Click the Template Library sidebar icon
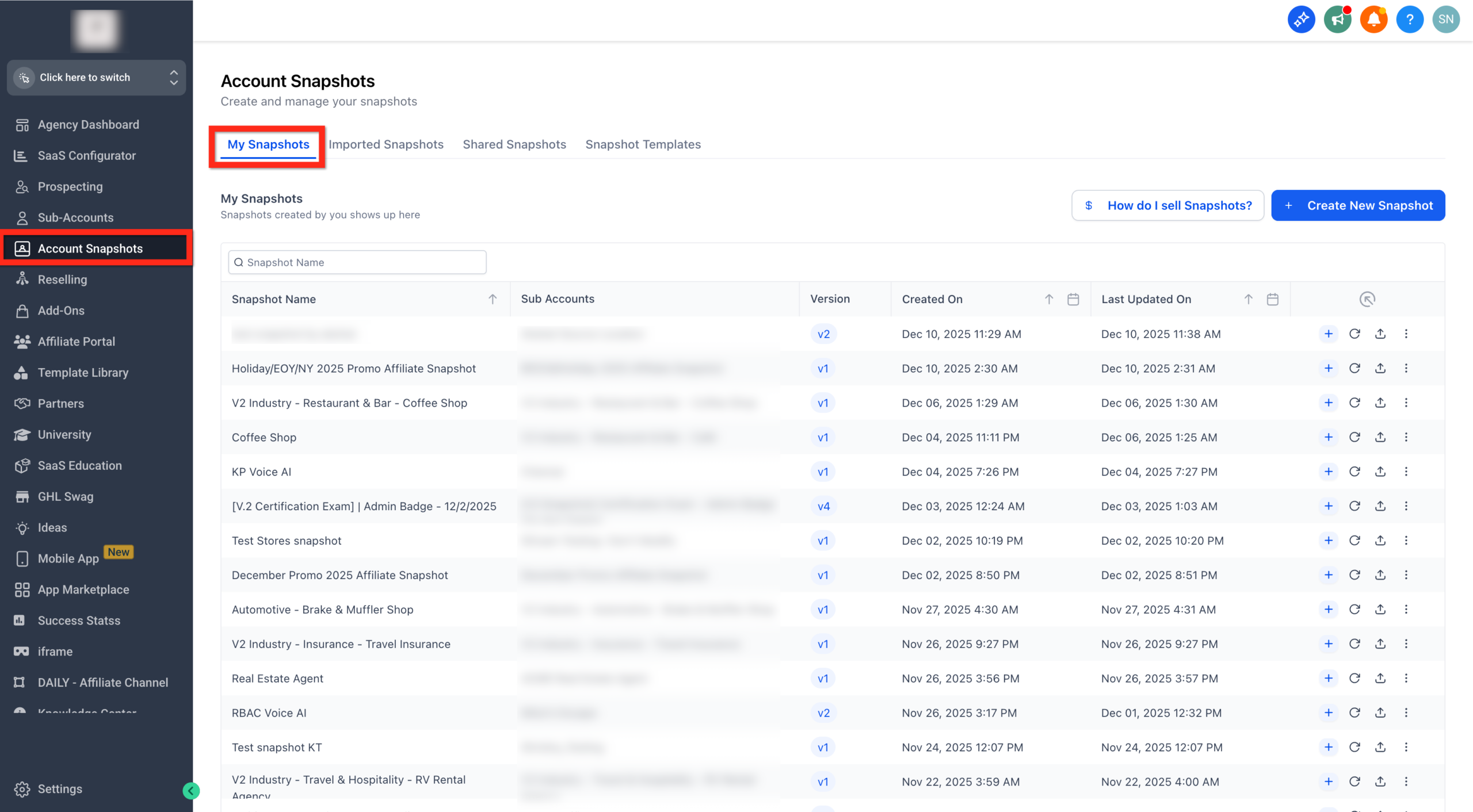This screenshot has height=812, width=1473. 21,372
